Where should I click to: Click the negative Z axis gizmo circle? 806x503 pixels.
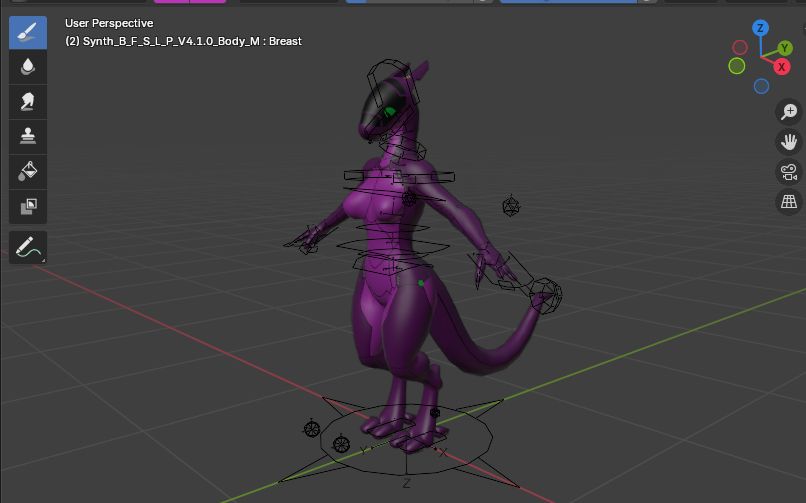point(761,86)
